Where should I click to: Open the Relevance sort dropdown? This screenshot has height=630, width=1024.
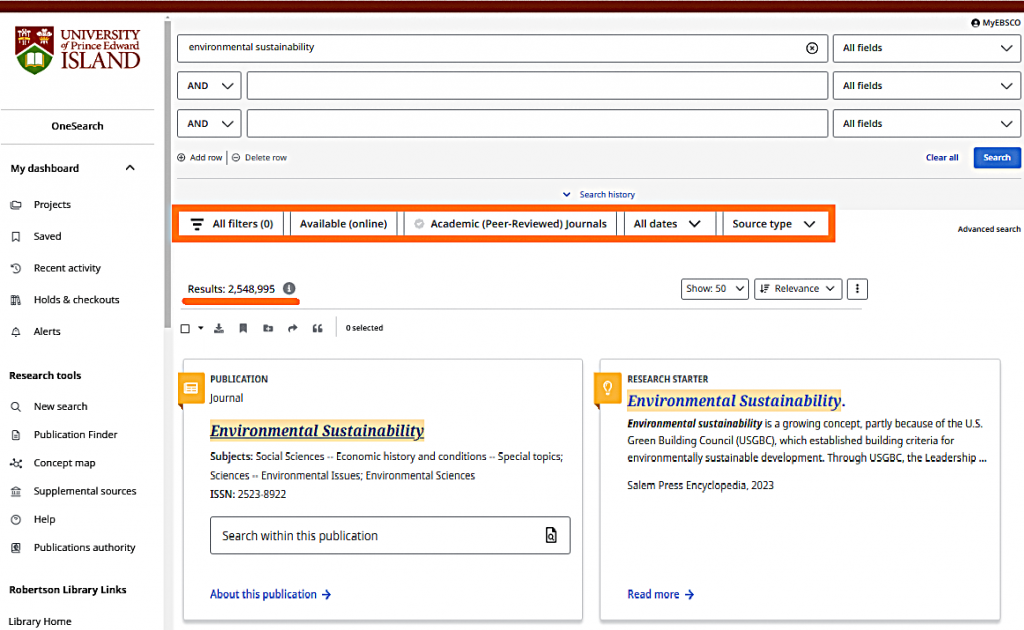pyautogui.click(x=797, y=289)
